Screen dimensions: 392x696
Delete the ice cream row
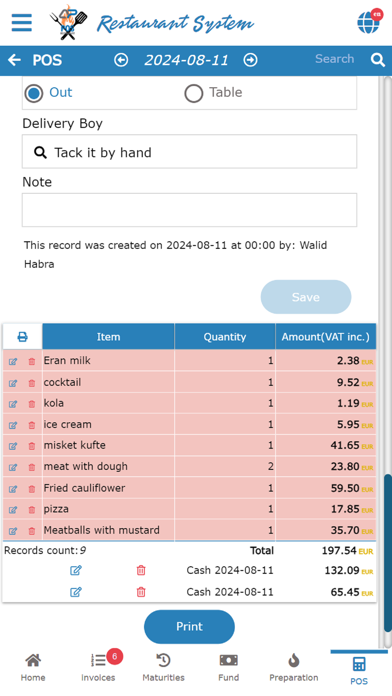(32, 425)
